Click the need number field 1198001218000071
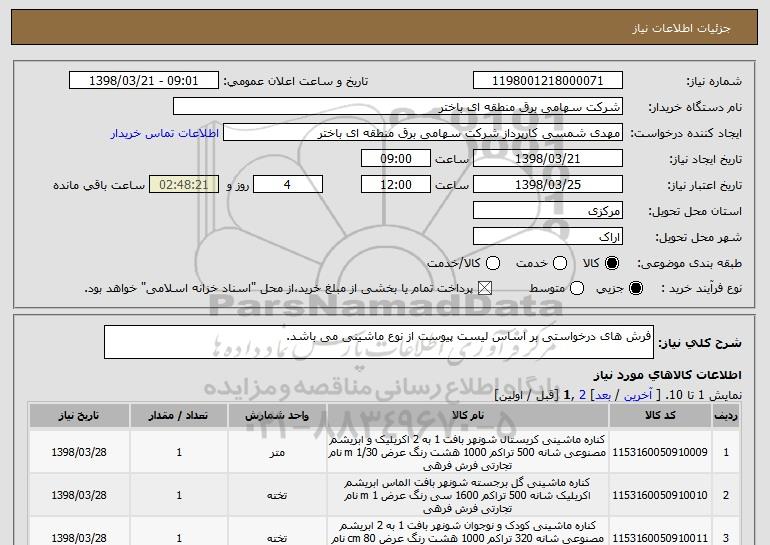This screenshot has height=545, width=770. pos(548,81)
